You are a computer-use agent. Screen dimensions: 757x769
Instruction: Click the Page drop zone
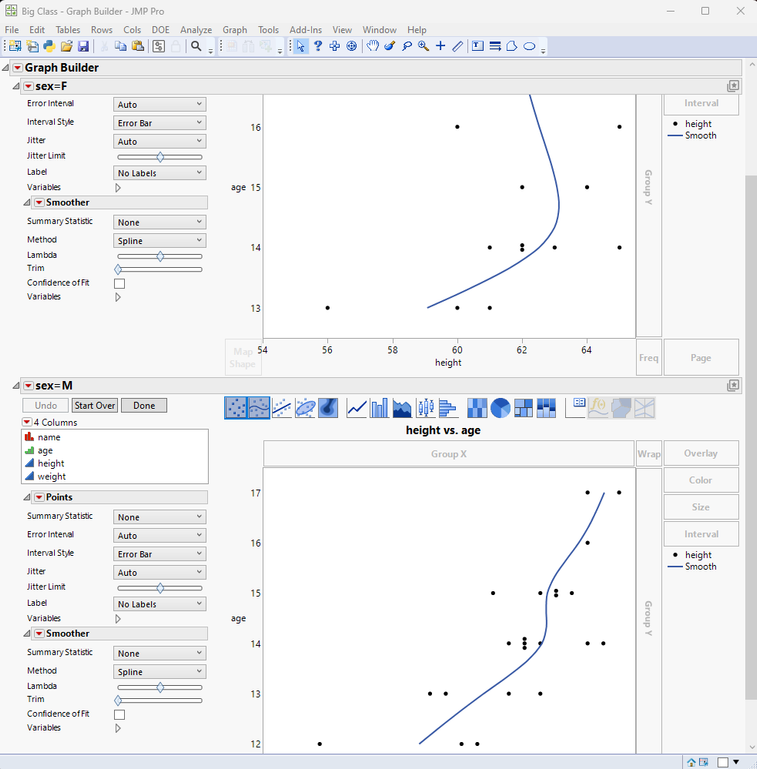coord(701,358)
